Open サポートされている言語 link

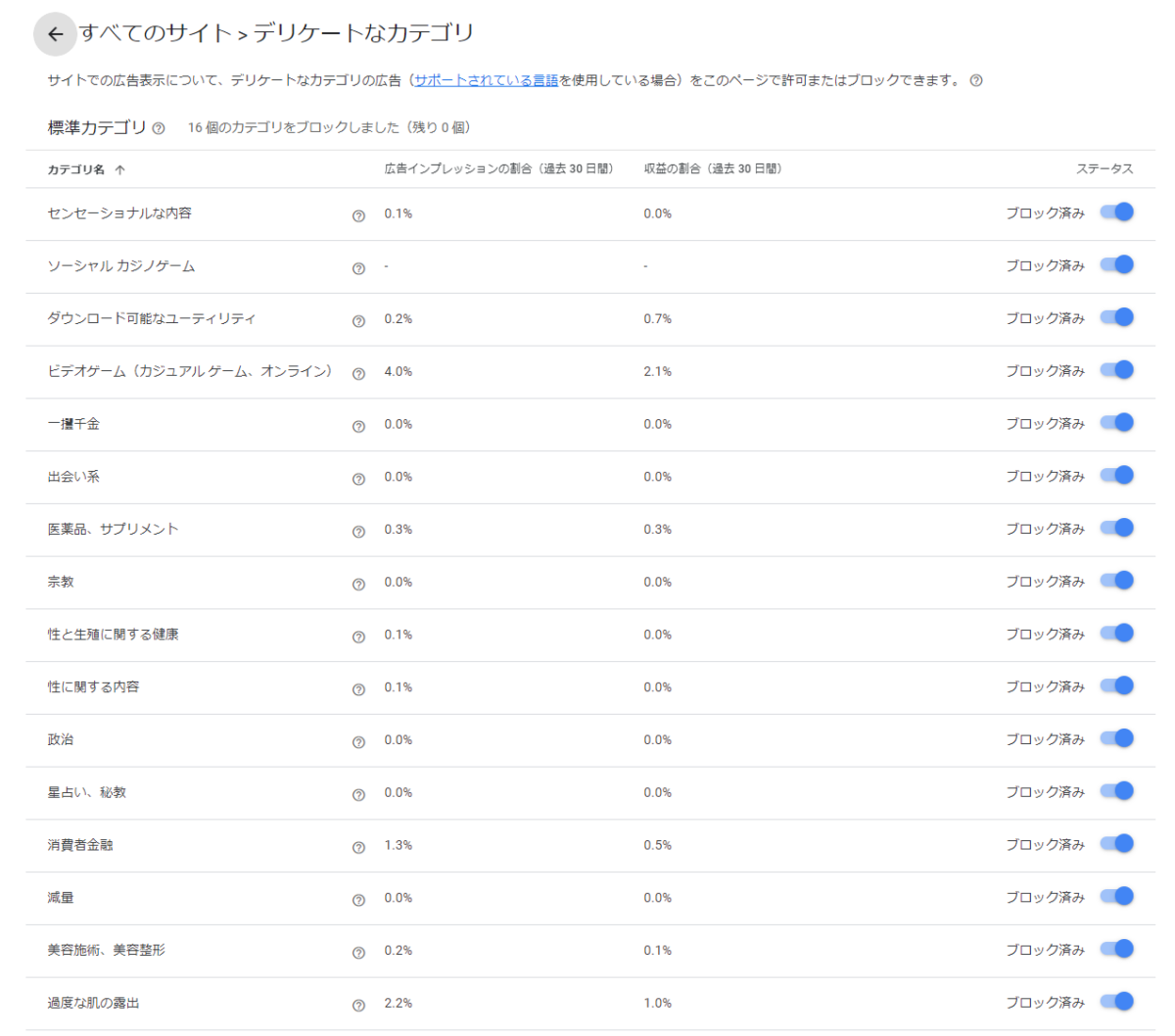[x=486, y=81]
